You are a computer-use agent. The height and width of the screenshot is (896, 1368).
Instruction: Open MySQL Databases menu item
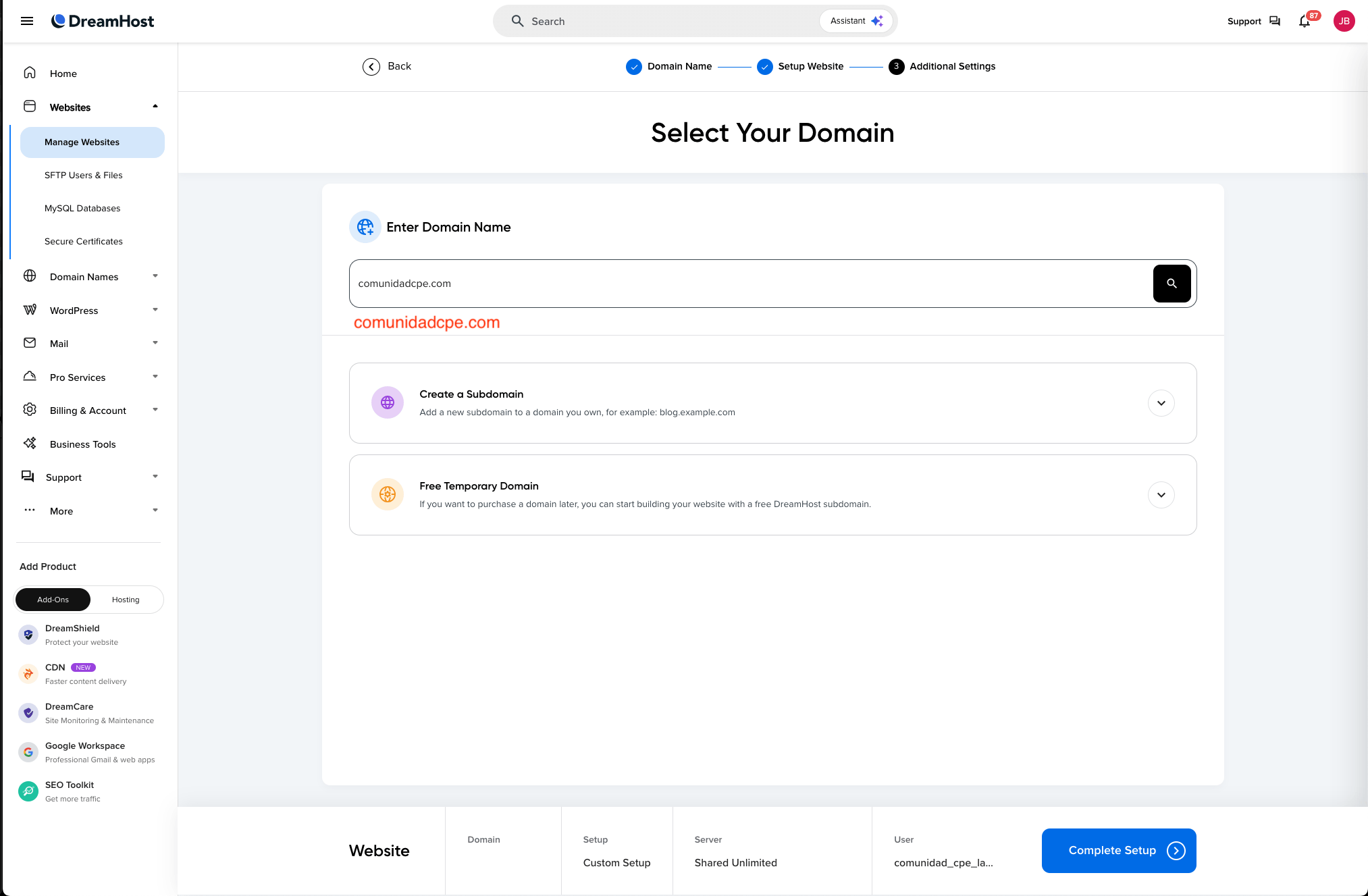82,208
